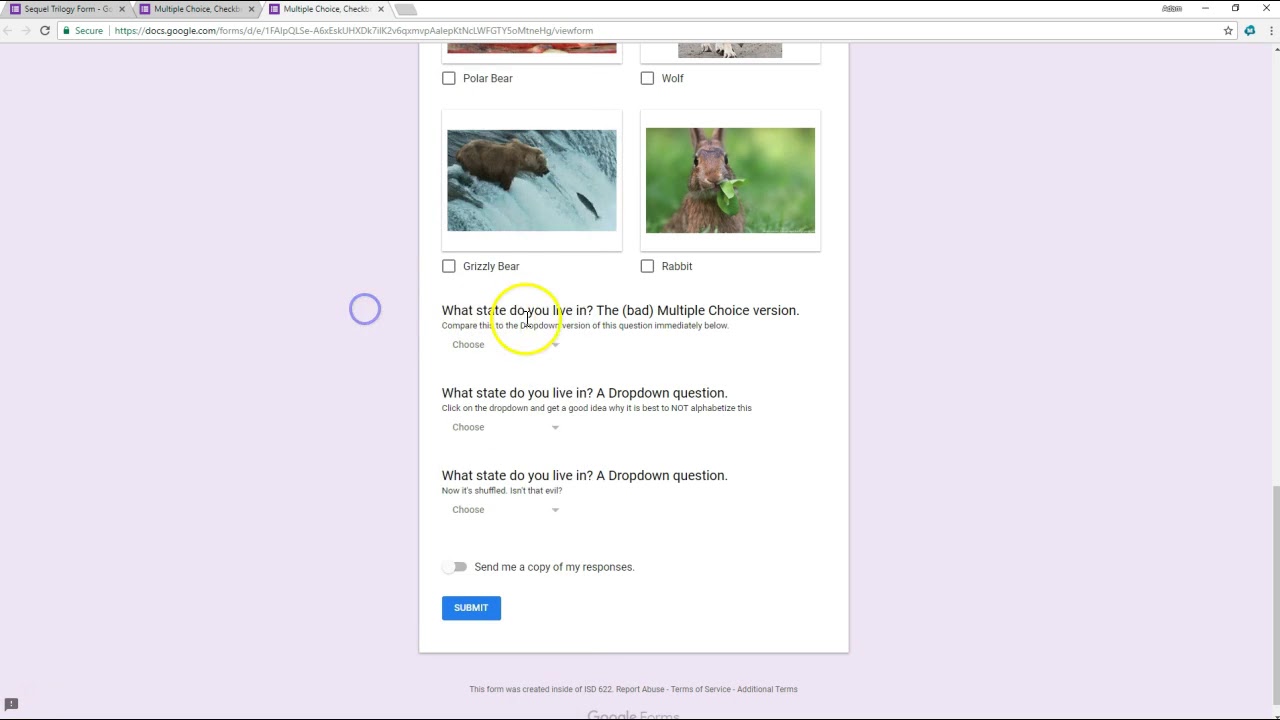Click 'Now it's shuffled. Isn't that evil?' text

coord(502,491)
